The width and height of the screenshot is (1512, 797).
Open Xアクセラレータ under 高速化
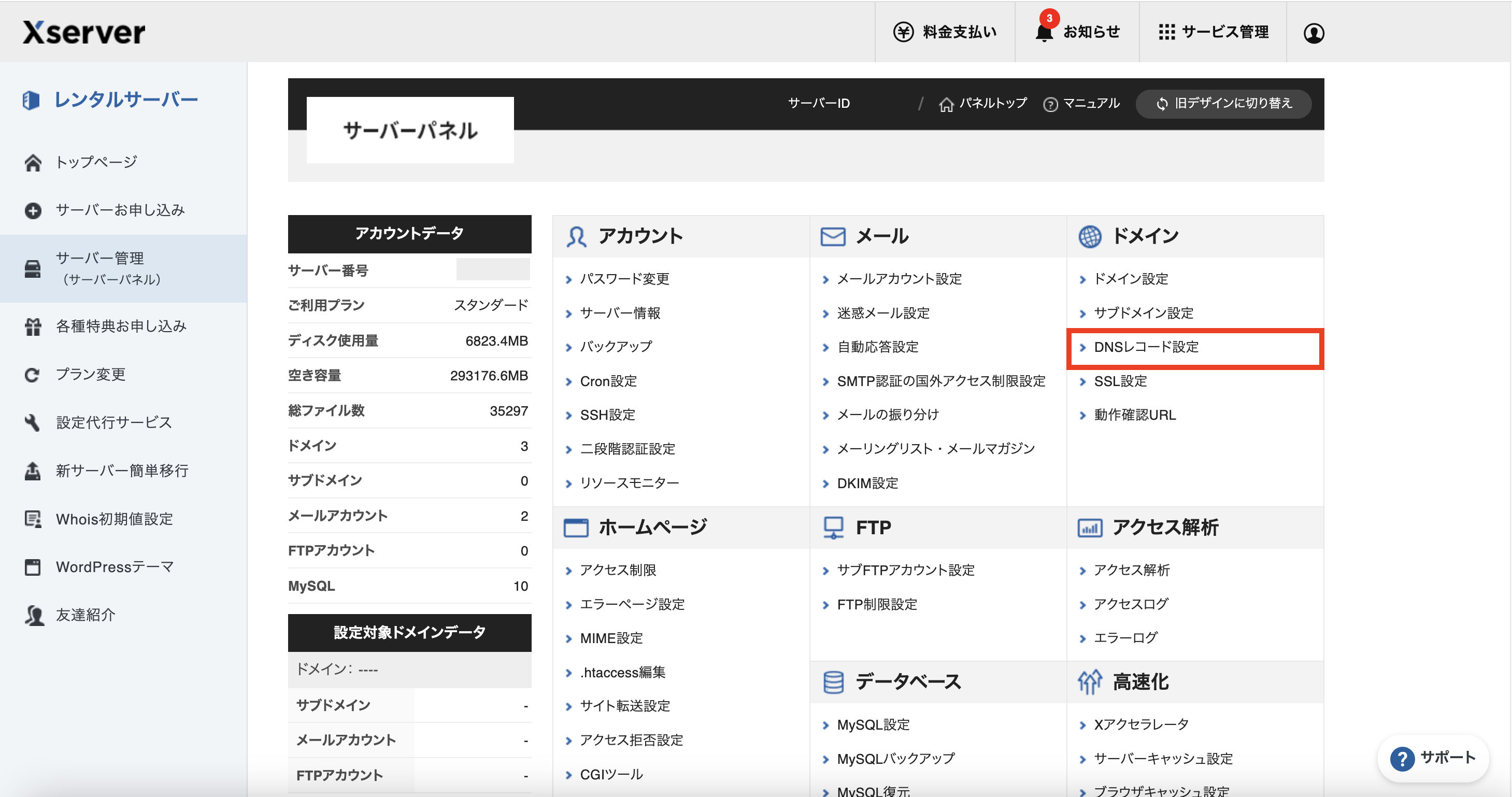tap(1141, 724)
